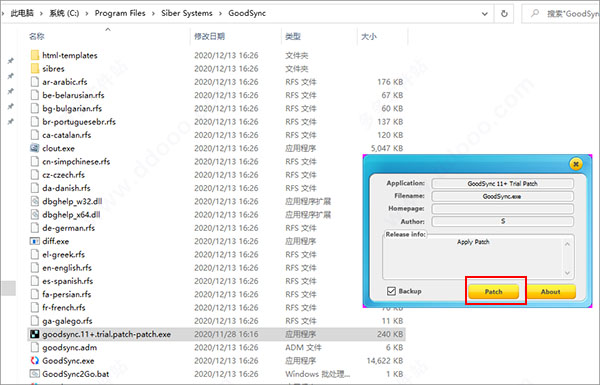
Task: Select the bg-bulgarian.rfs file name
Action: (x=72, y=108)
